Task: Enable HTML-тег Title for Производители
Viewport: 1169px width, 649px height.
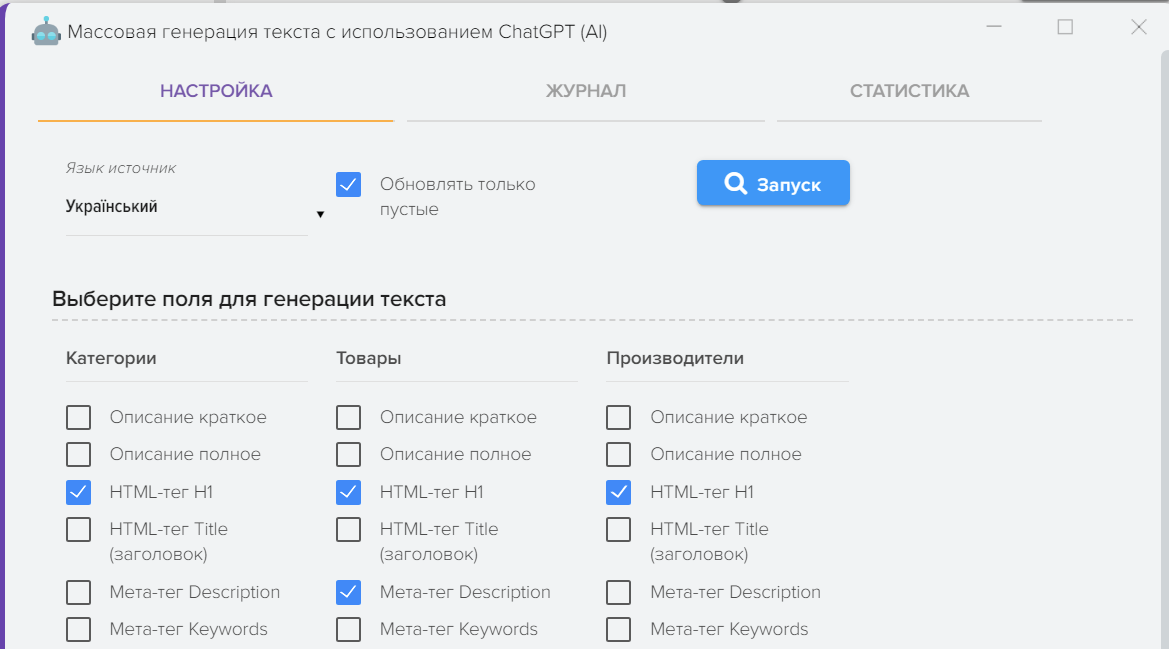Action: [618, 529]
